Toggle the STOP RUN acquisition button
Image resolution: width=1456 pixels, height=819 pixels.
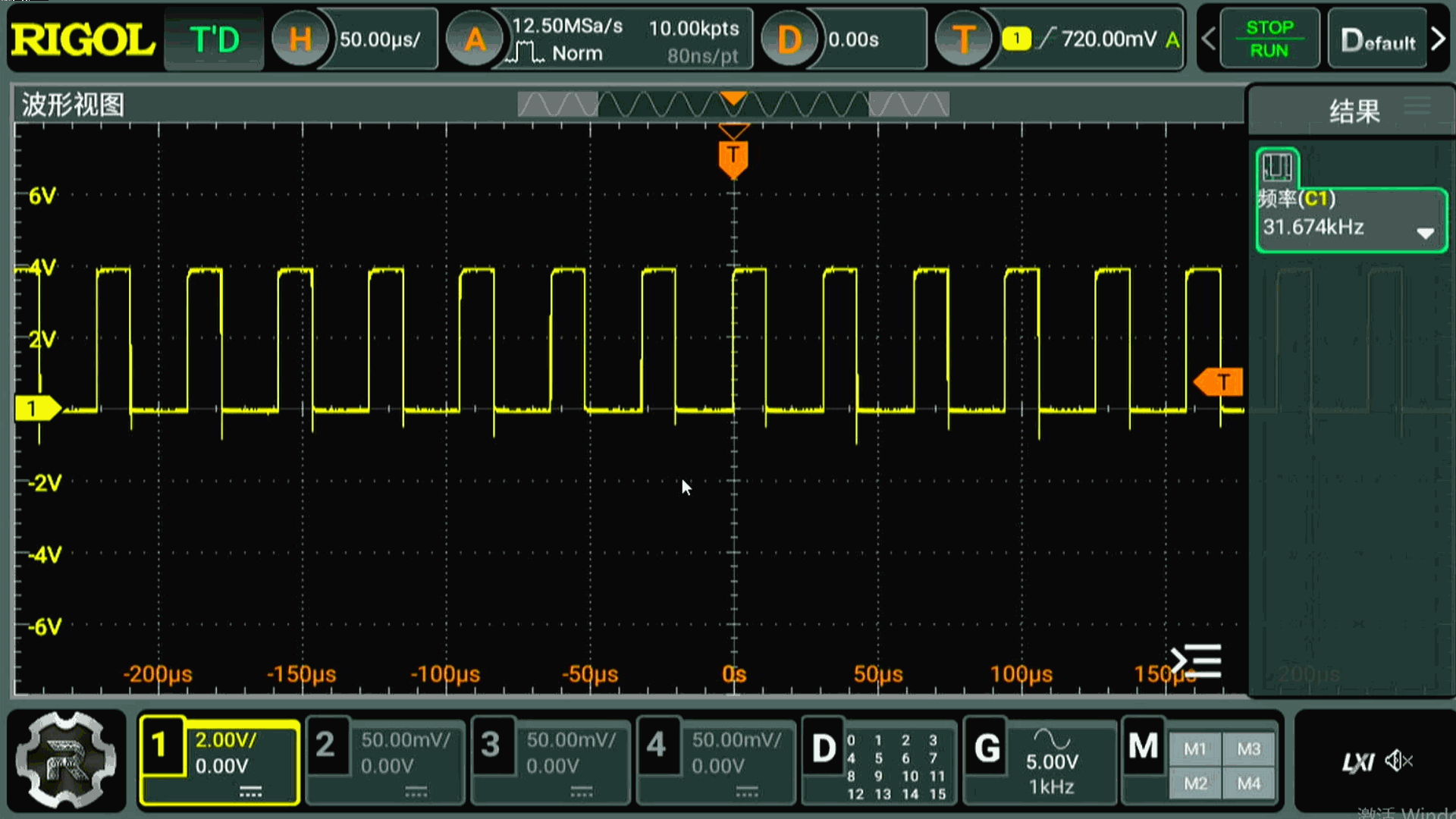click(x=1269, y=39)
